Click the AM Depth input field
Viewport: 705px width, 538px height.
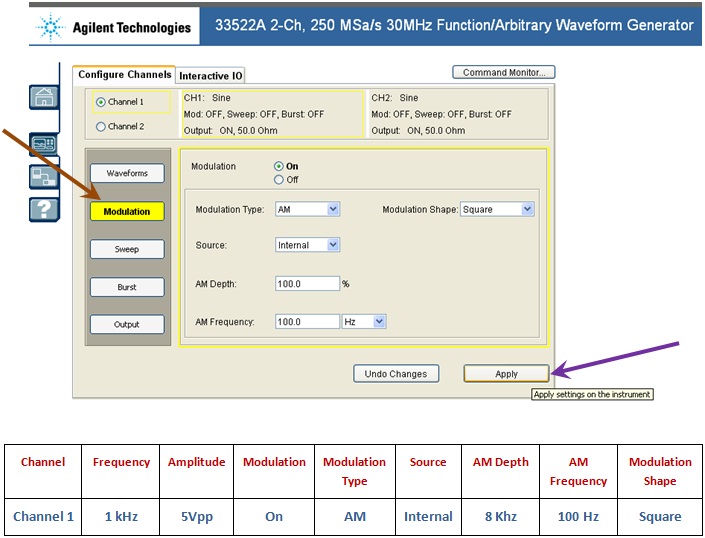coord(307,284)
